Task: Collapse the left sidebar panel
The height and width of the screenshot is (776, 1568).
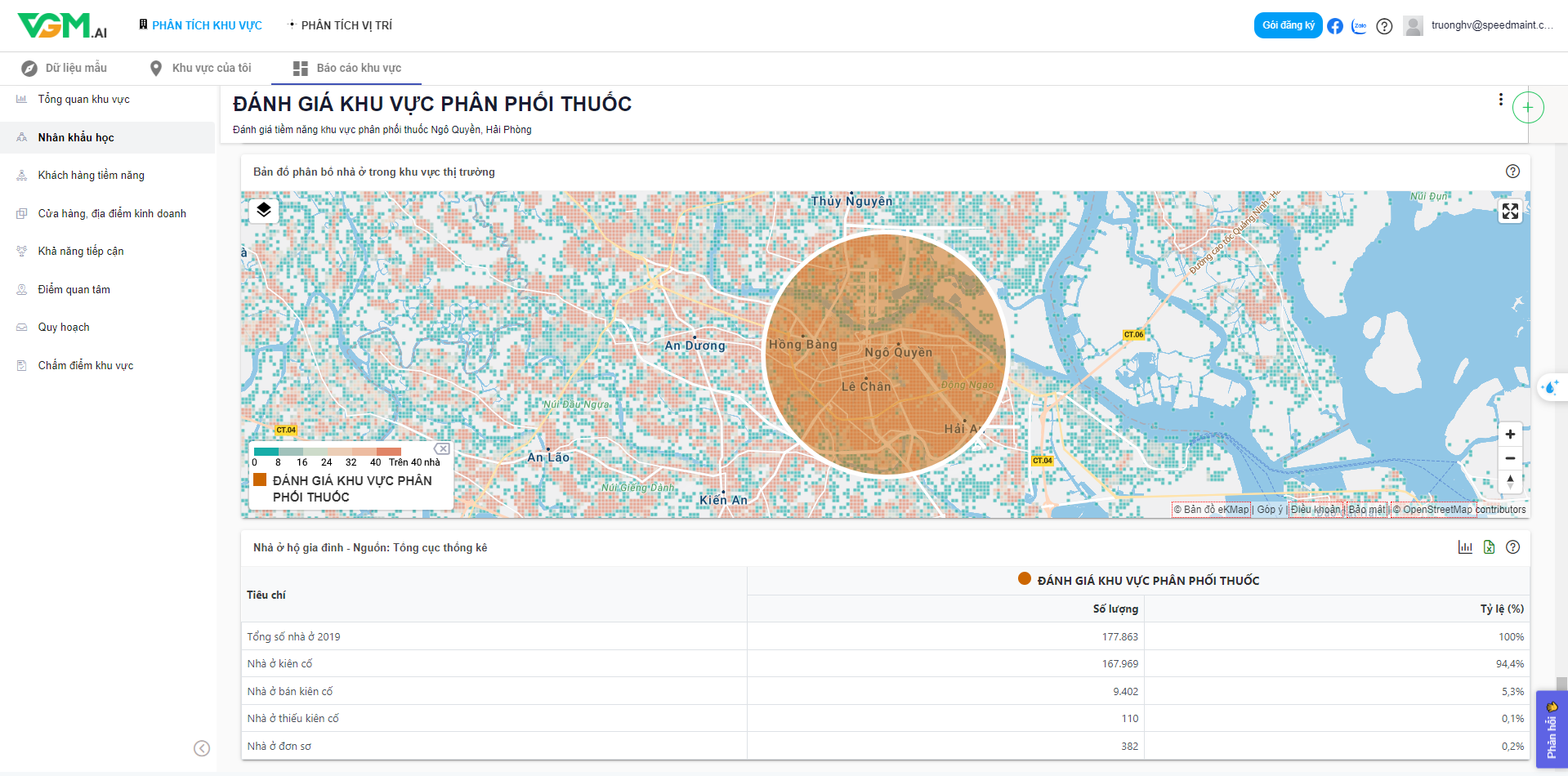Action: (202, 748)
